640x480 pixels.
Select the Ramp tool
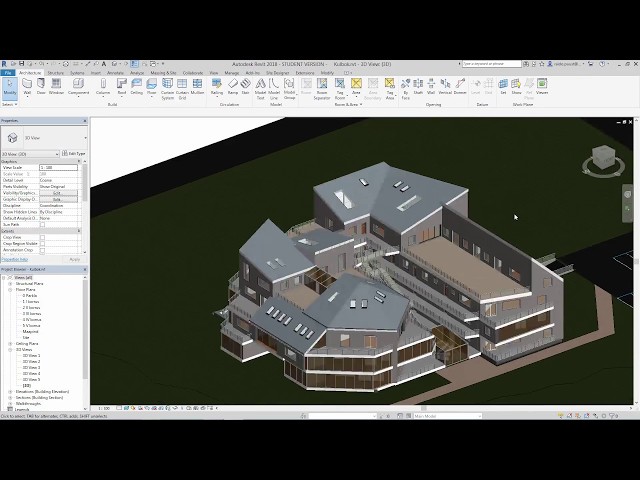pyautogui.click(x=233, y=87)
